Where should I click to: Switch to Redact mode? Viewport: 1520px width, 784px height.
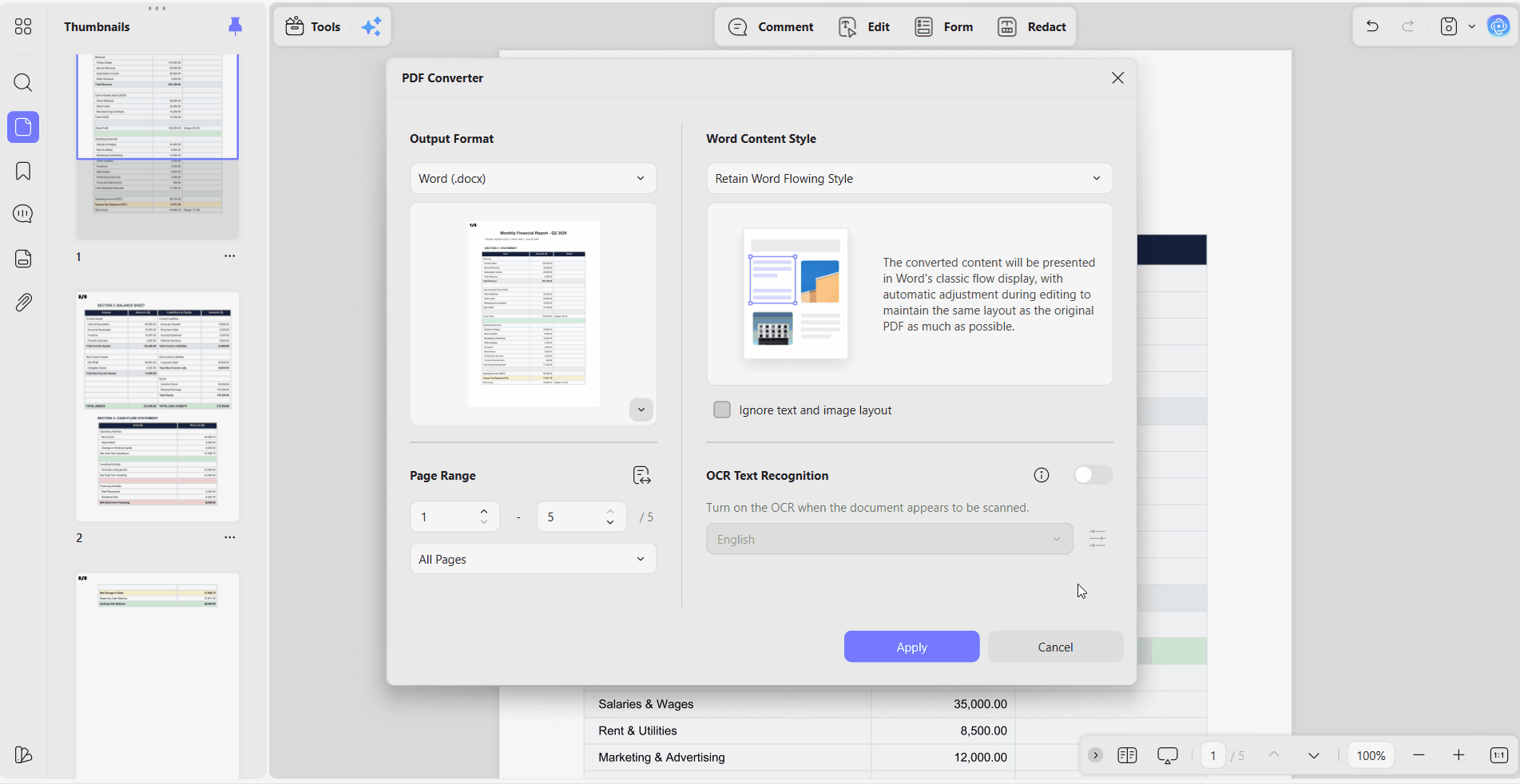coord(1031,27)
